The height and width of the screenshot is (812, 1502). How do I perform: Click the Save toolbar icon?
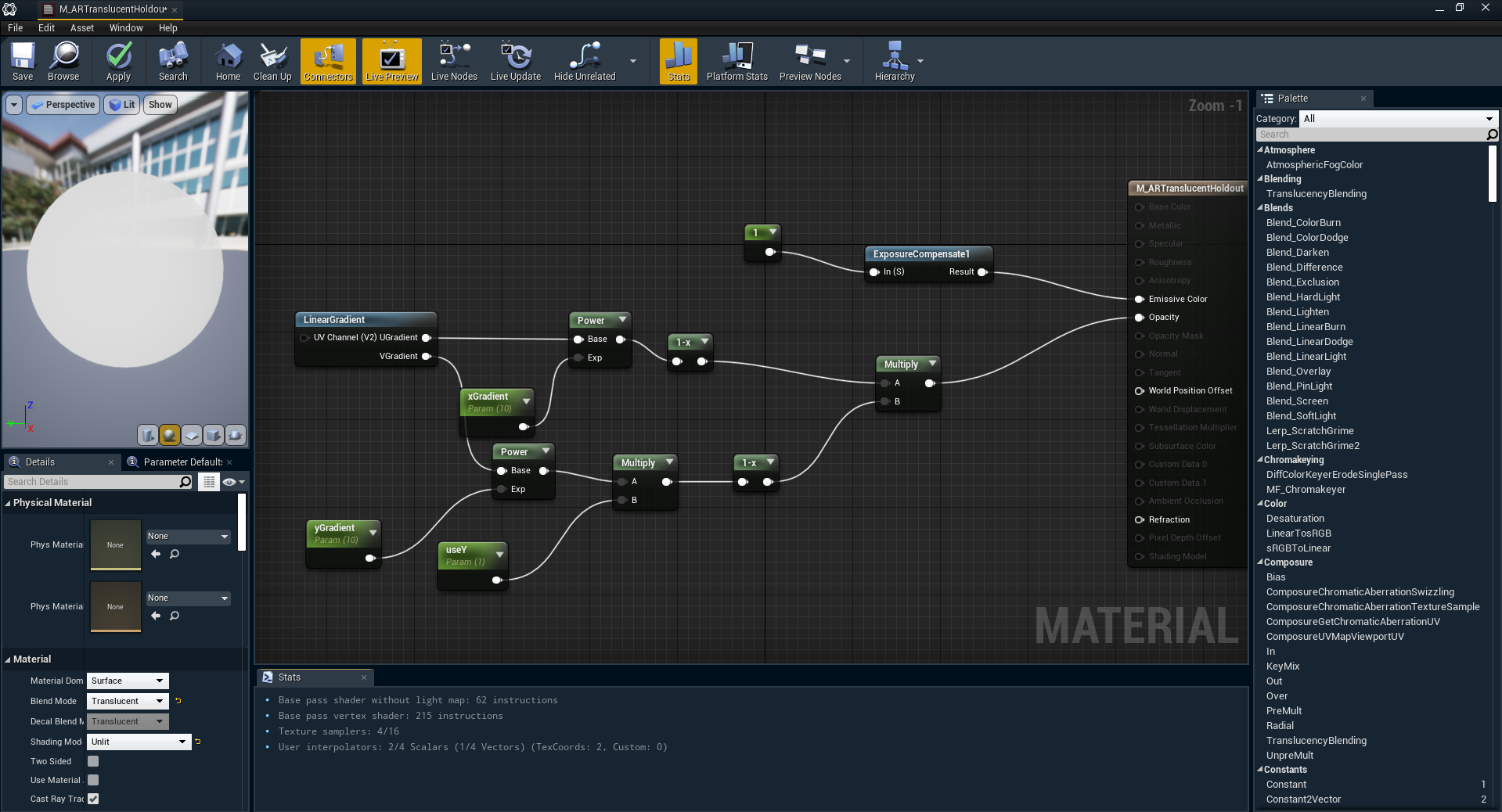[23, 61]
